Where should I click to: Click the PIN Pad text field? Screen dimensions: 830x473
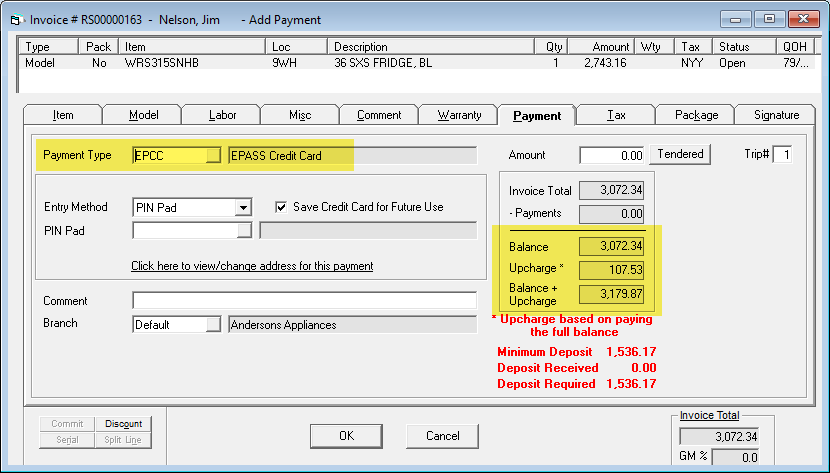pos(185,230)
